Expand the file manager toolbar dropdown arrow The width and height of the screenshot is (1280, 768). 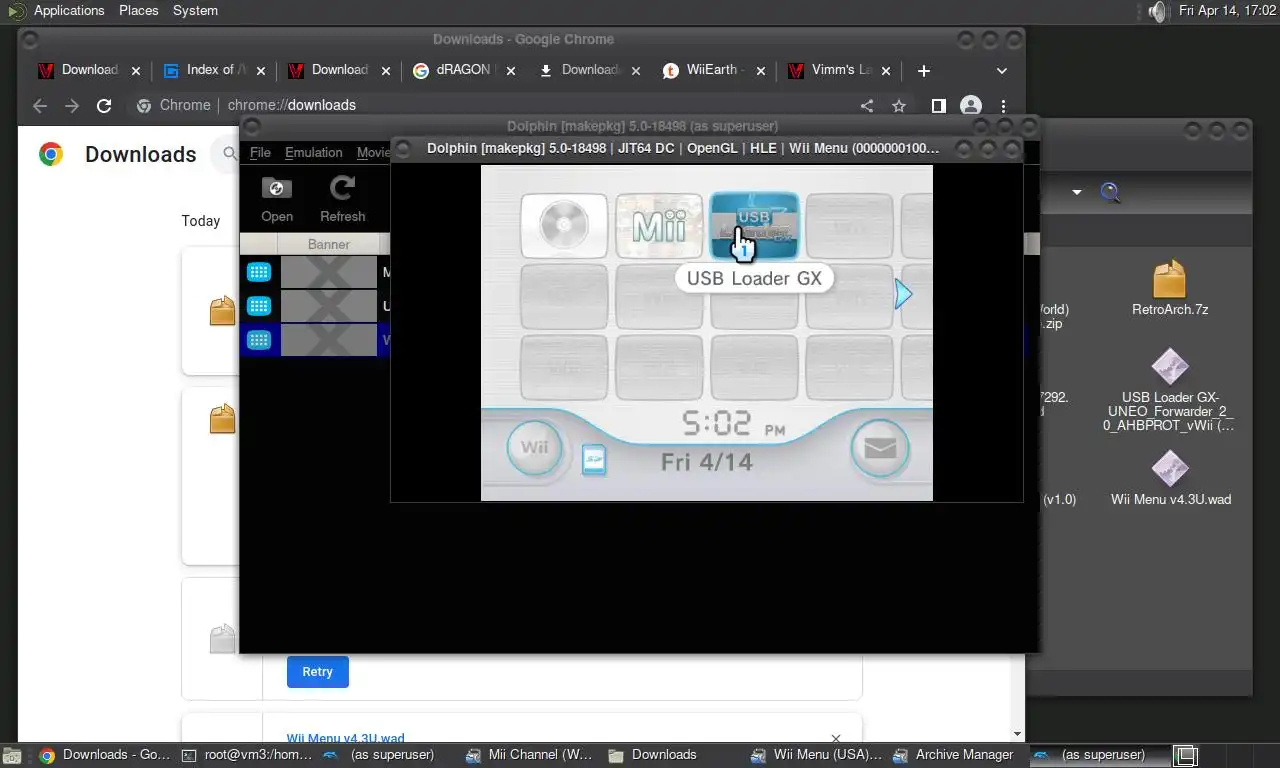(1077, 192)
